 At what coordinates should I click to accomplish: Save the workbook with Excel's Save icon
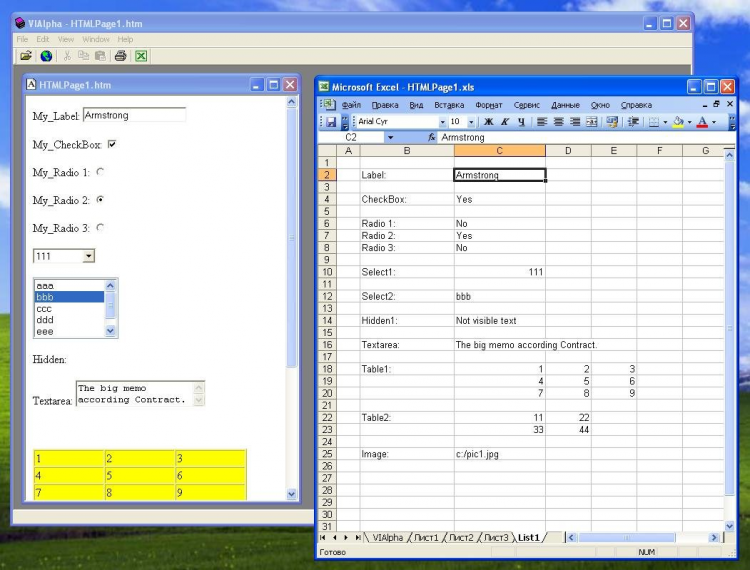(x=331, y=122)
